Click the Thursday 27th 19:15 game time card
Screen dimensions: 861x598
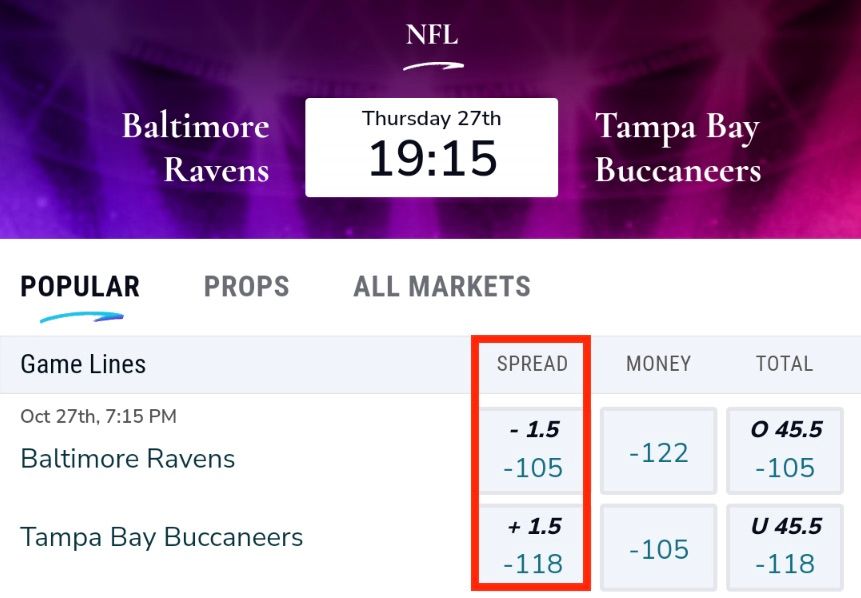[431, 146]
